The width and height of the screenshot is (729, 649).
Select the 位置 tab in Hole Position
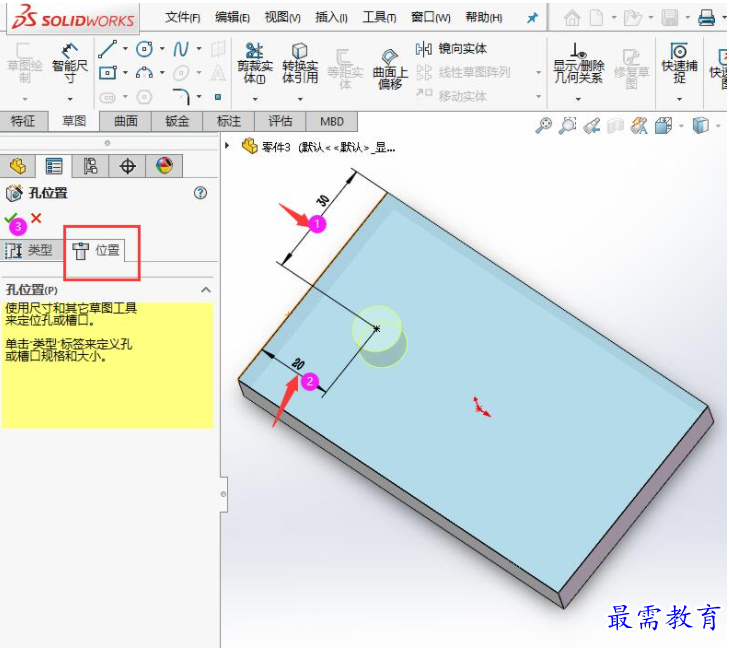97,250
